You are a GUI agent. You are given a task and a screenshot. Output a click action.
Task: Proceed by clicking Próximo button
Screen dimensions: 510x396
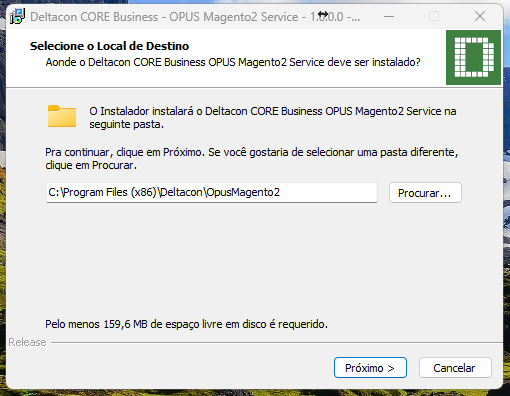tap(370, 368)
